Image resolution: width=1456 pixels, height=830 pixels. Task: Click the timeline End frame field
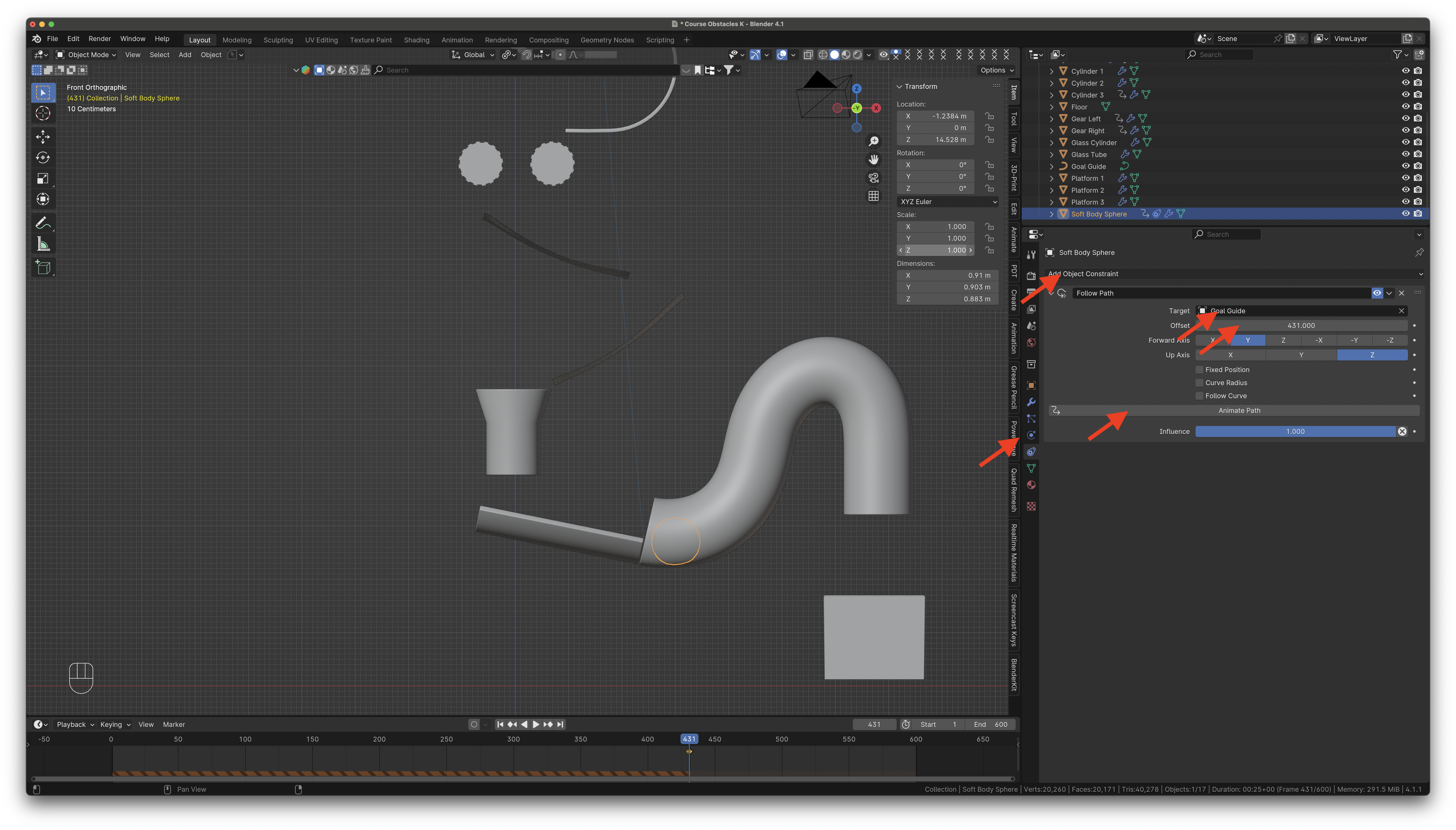tap(991, 725)
